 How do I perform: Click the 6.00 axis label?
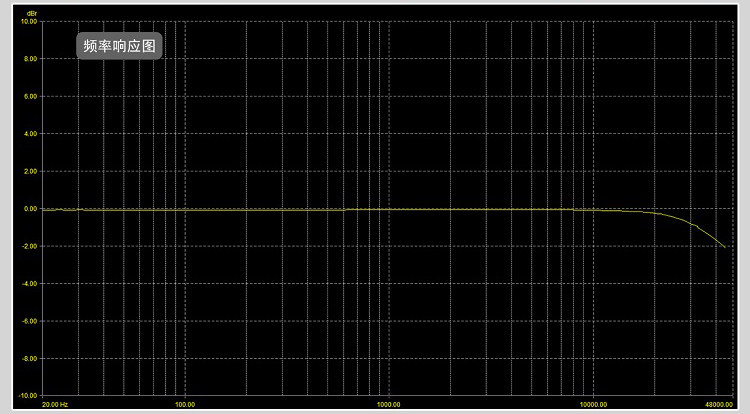pos(31,97)
